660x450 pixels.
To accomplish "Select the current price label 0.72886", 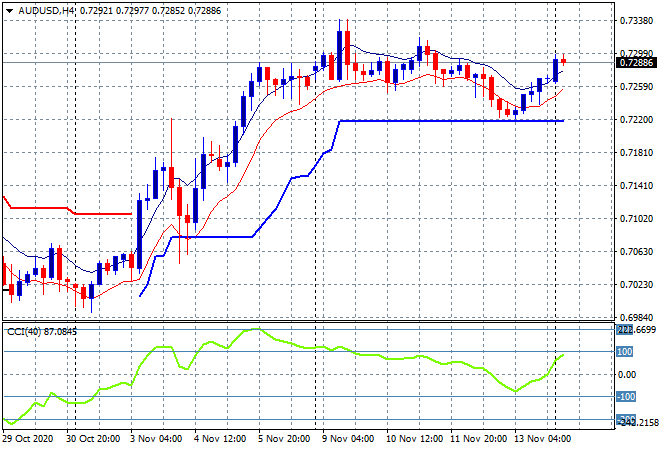I will point(636,63).
